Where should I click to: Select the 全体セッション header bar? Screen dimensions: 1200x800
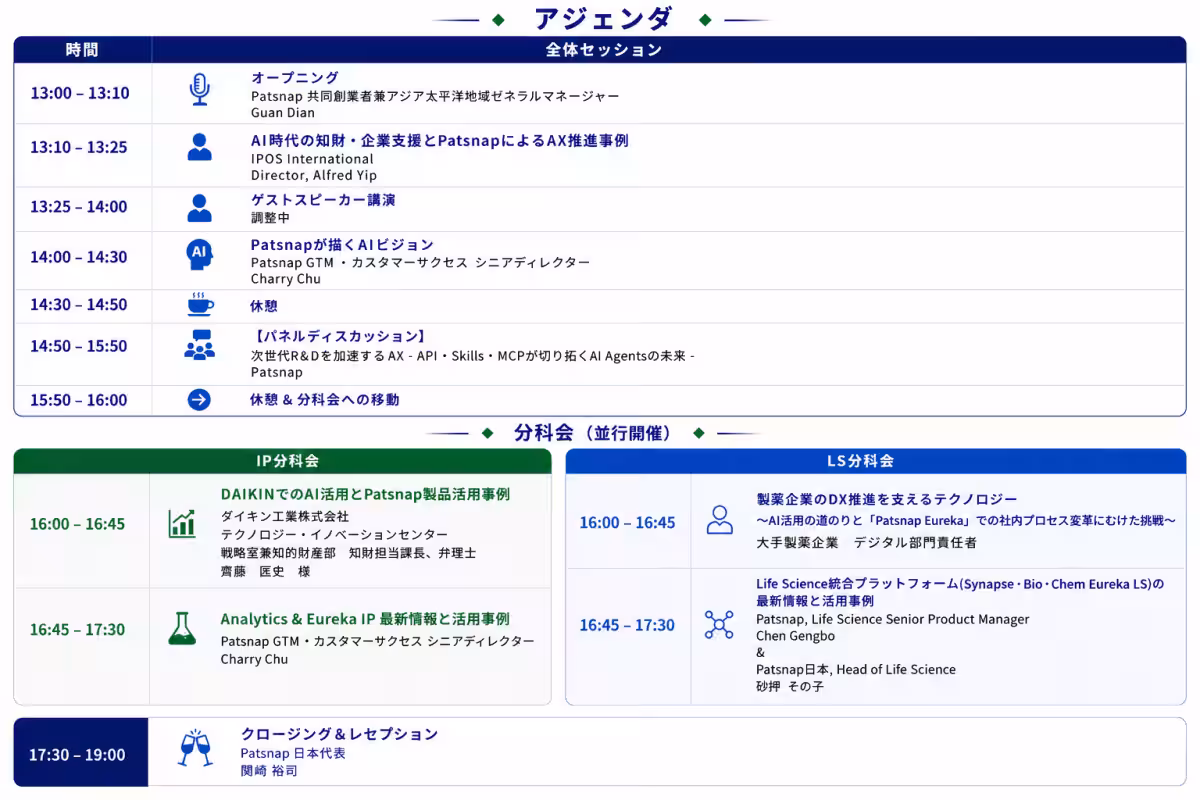point(604,49)
